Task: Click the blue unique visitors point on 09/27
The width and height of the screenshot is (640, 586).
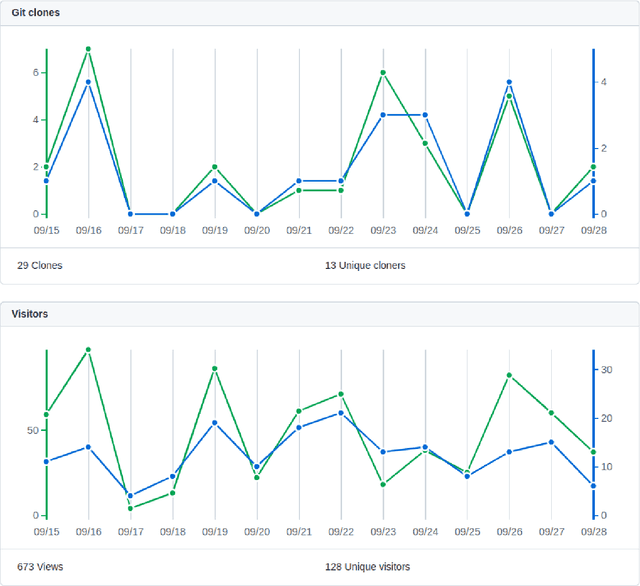Action: point(551,442)
